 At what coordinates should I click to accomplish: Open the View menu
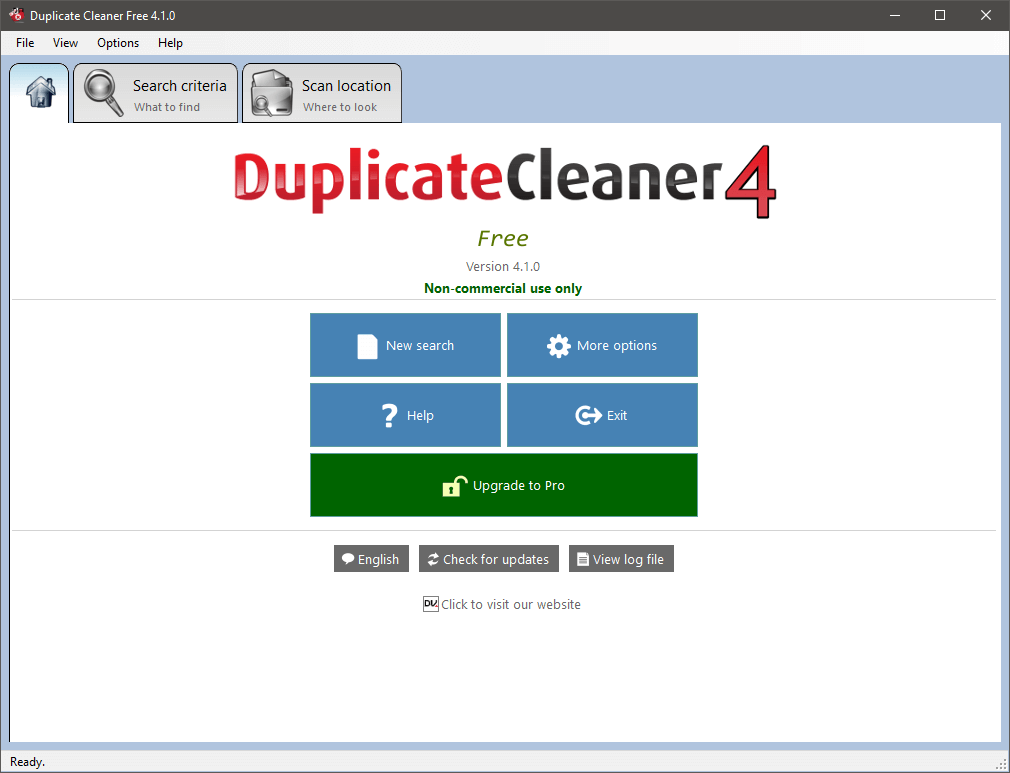(x=65, y=43)
